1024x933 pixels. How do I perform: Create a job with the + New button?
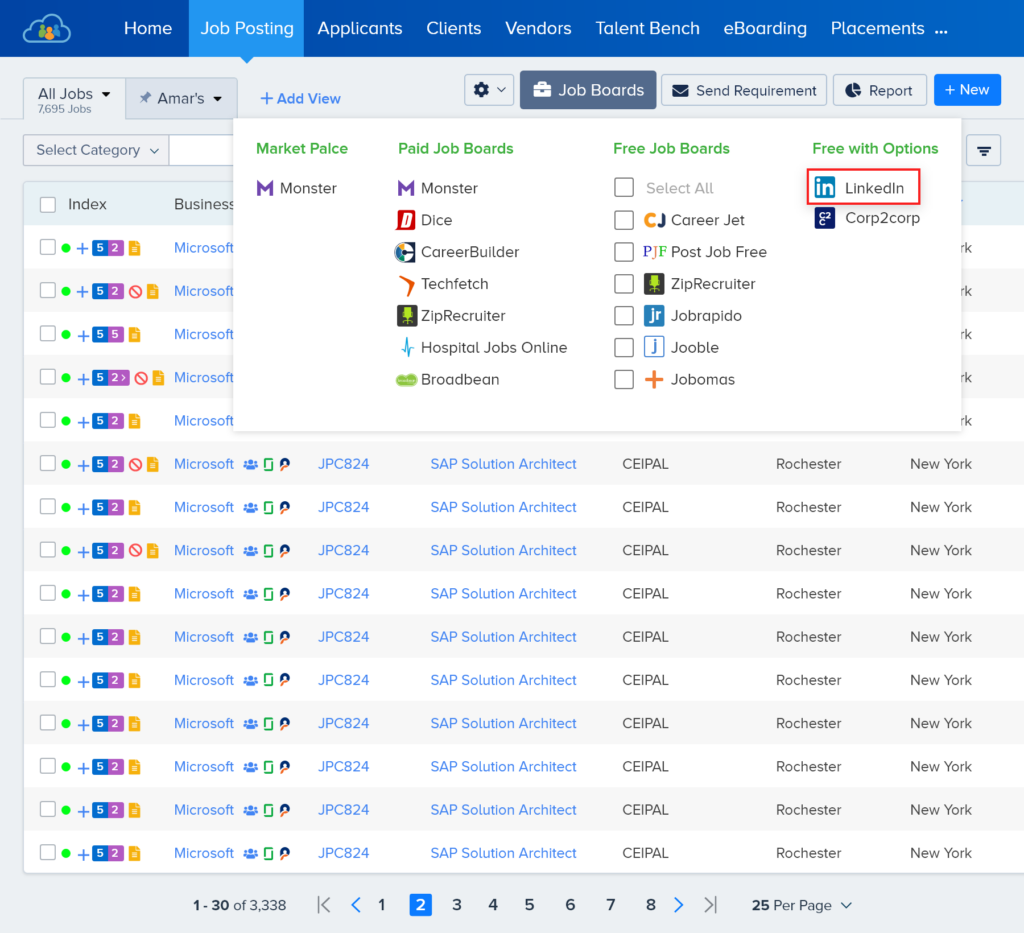tap(967, 90)
